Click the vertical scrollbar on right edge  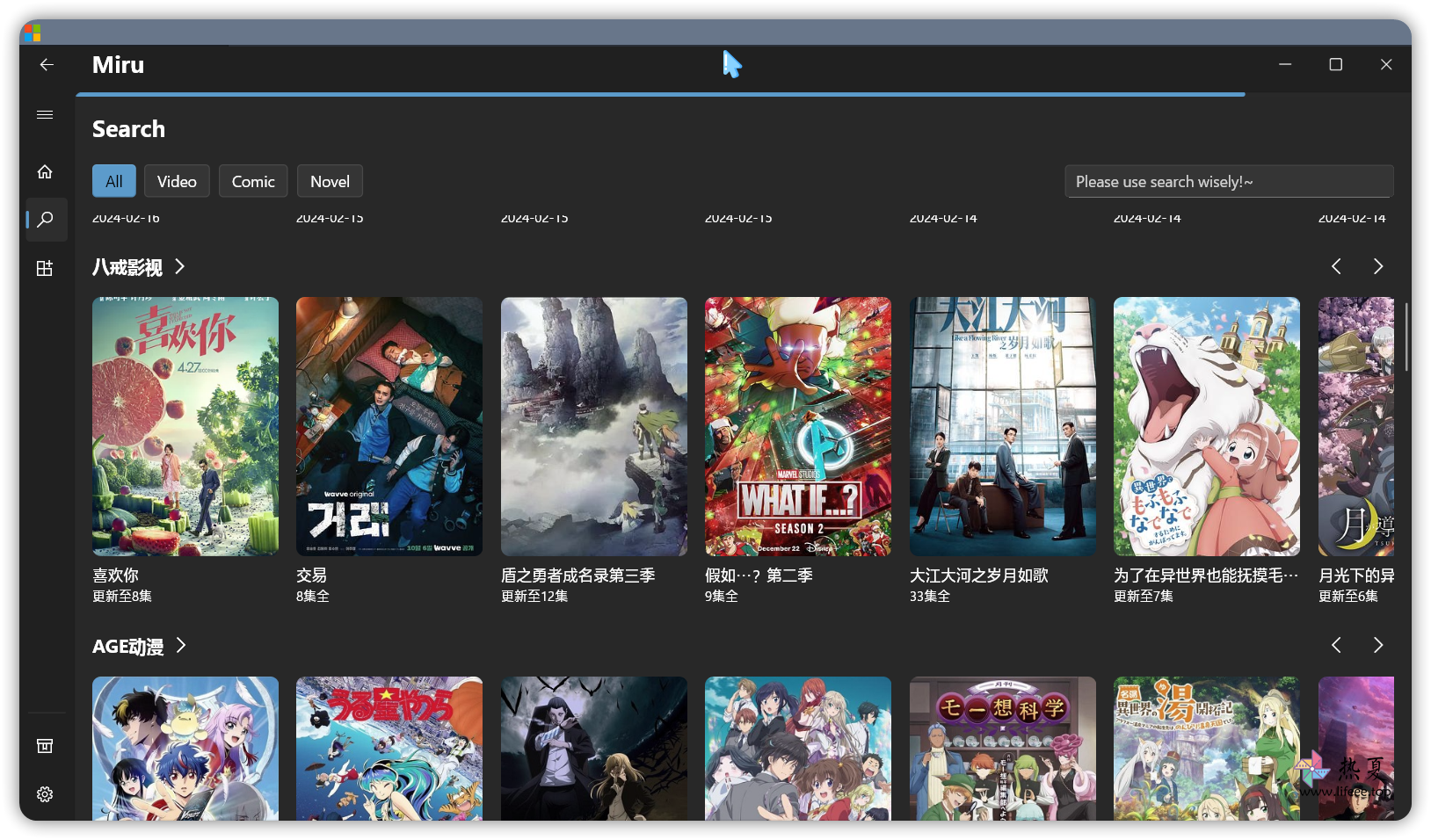pos(1406,337)
